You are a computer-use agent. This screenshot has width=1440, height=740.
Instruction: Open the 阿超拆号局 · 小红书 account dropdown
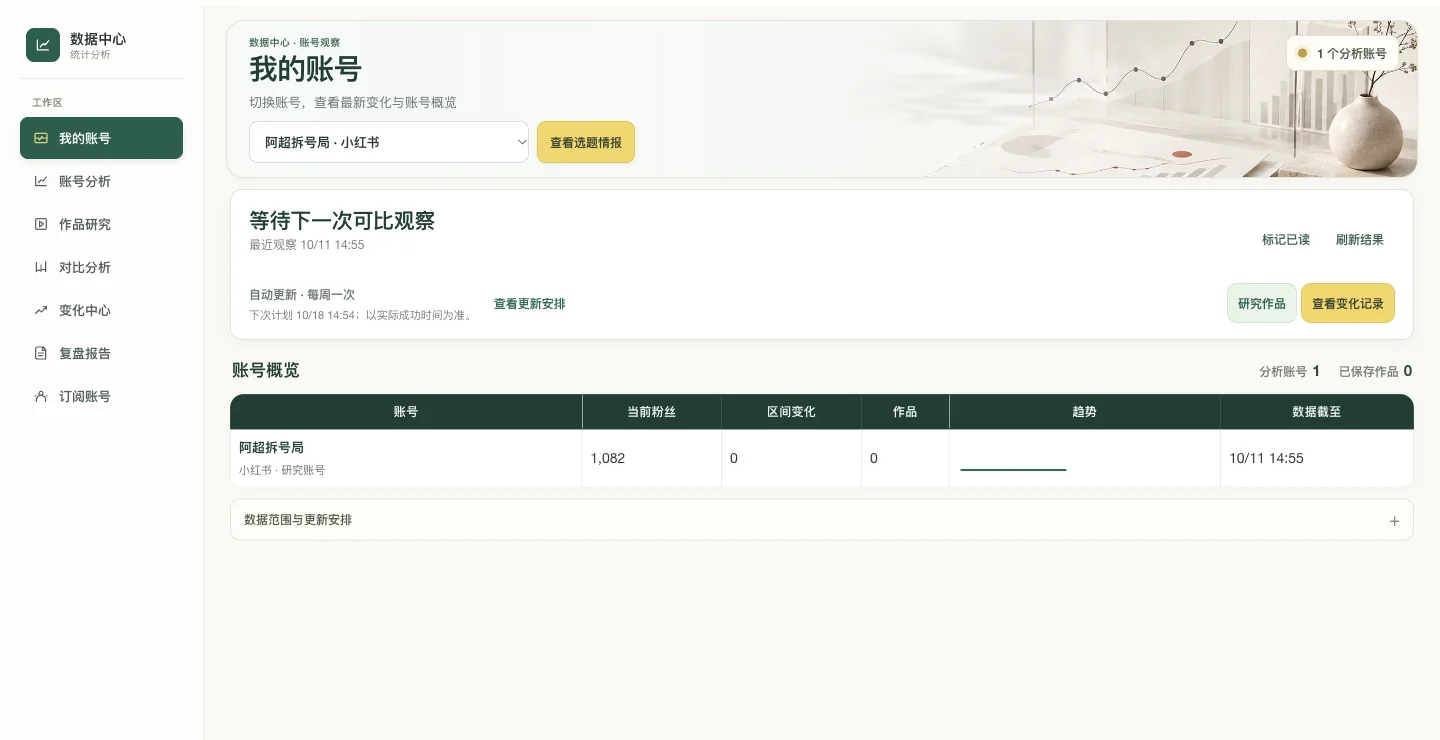pyautogui.click(x=389, y=142)
